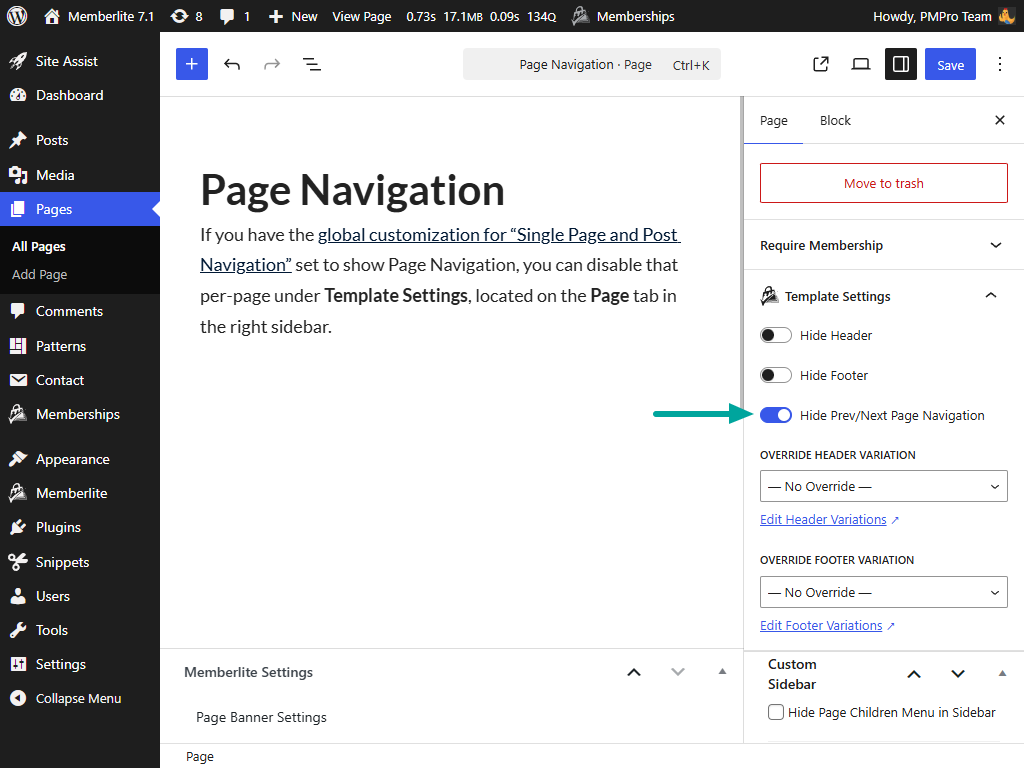Go to All Pages submenu
The width and height of the screenshot is (1024, 768).
tap(39, 247)
